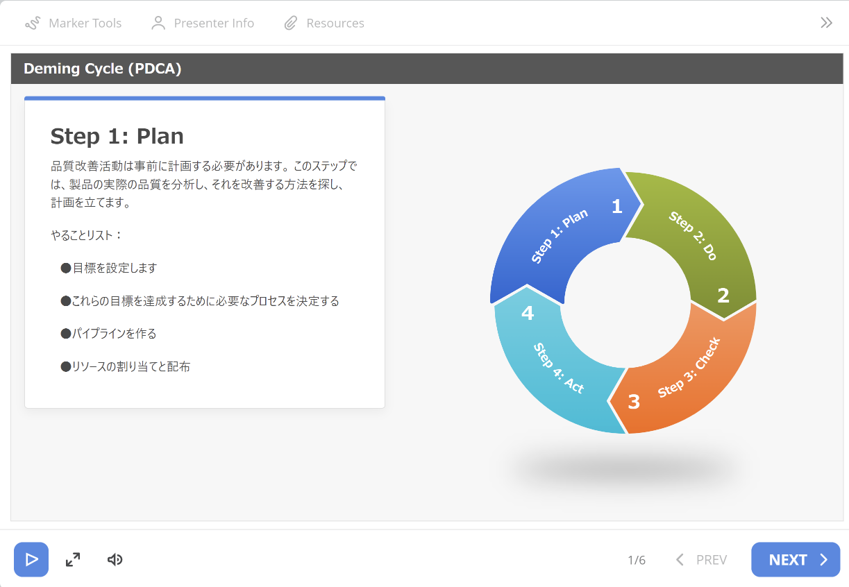Image resolution: width=849 pixels, height=587 pixels.
Task: Click the Resources paperclip icon
Action: (x=290, y=22)
